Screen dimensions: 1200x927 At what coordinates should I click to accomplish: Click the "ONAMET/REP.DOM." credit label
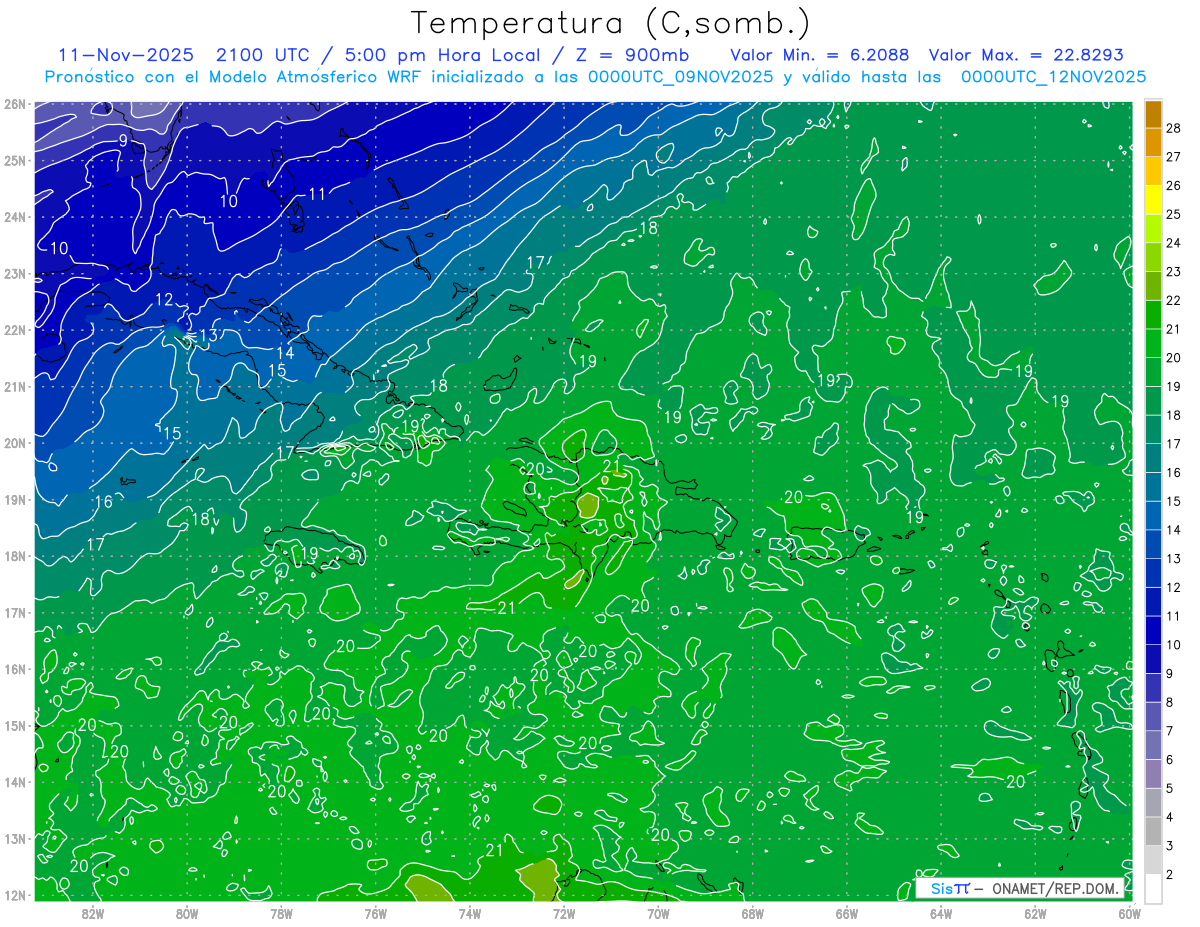coord(1057,888)
